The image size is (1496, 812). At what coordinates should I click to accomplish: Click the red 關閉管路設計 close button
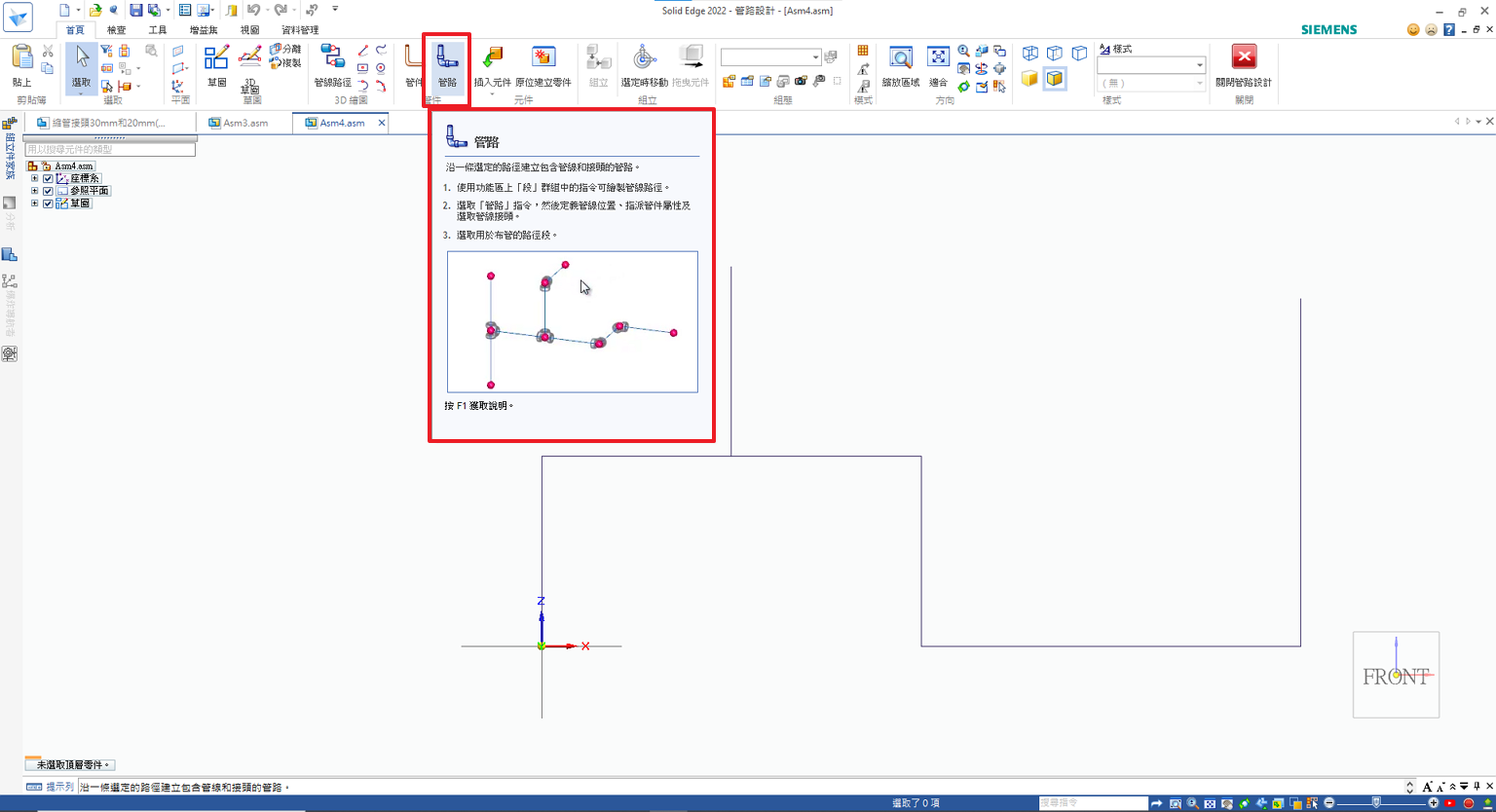coord(1244,65)
